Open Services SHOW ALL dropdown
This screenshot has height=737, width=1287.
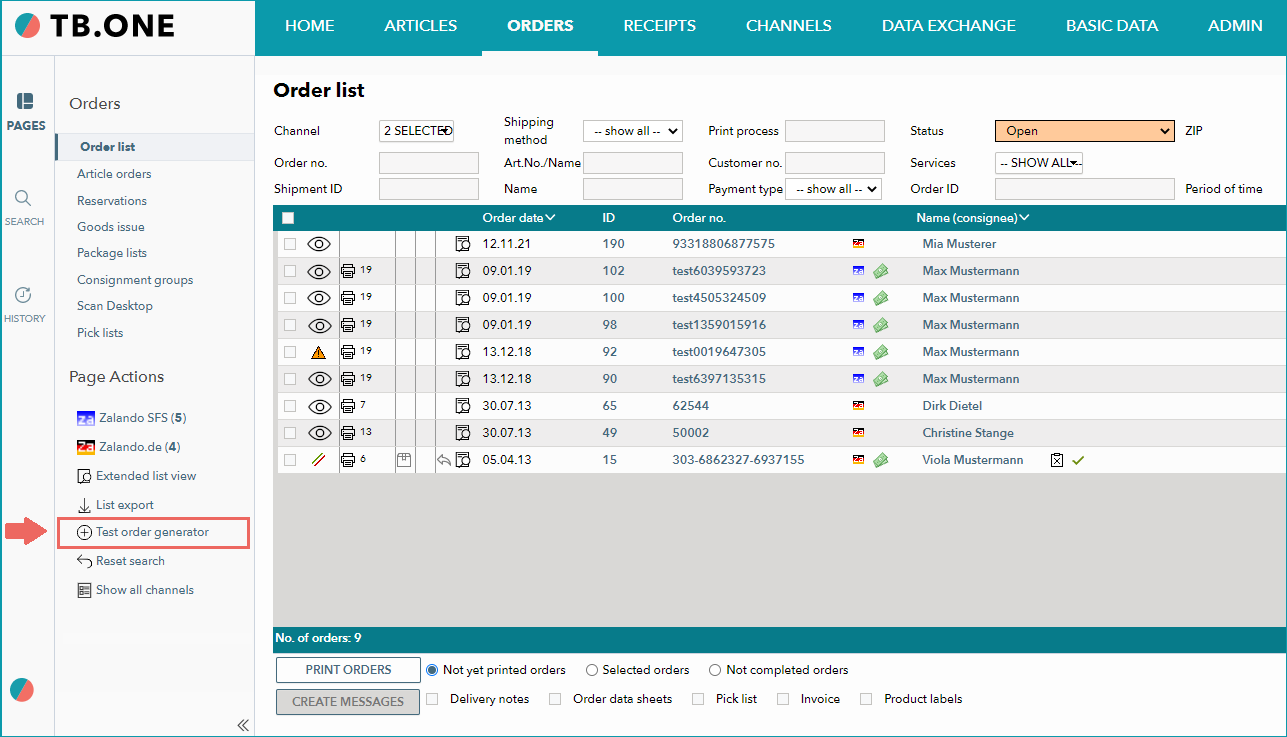pos(1039,163)
